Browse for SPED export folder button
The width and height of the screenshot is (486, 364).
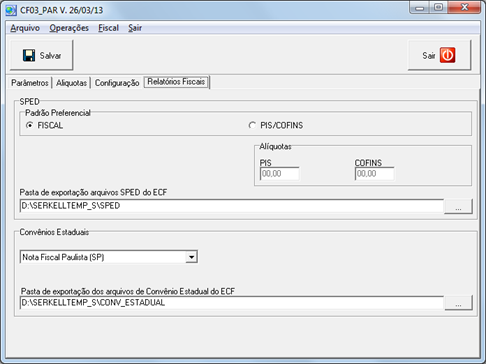pos(458,206)
